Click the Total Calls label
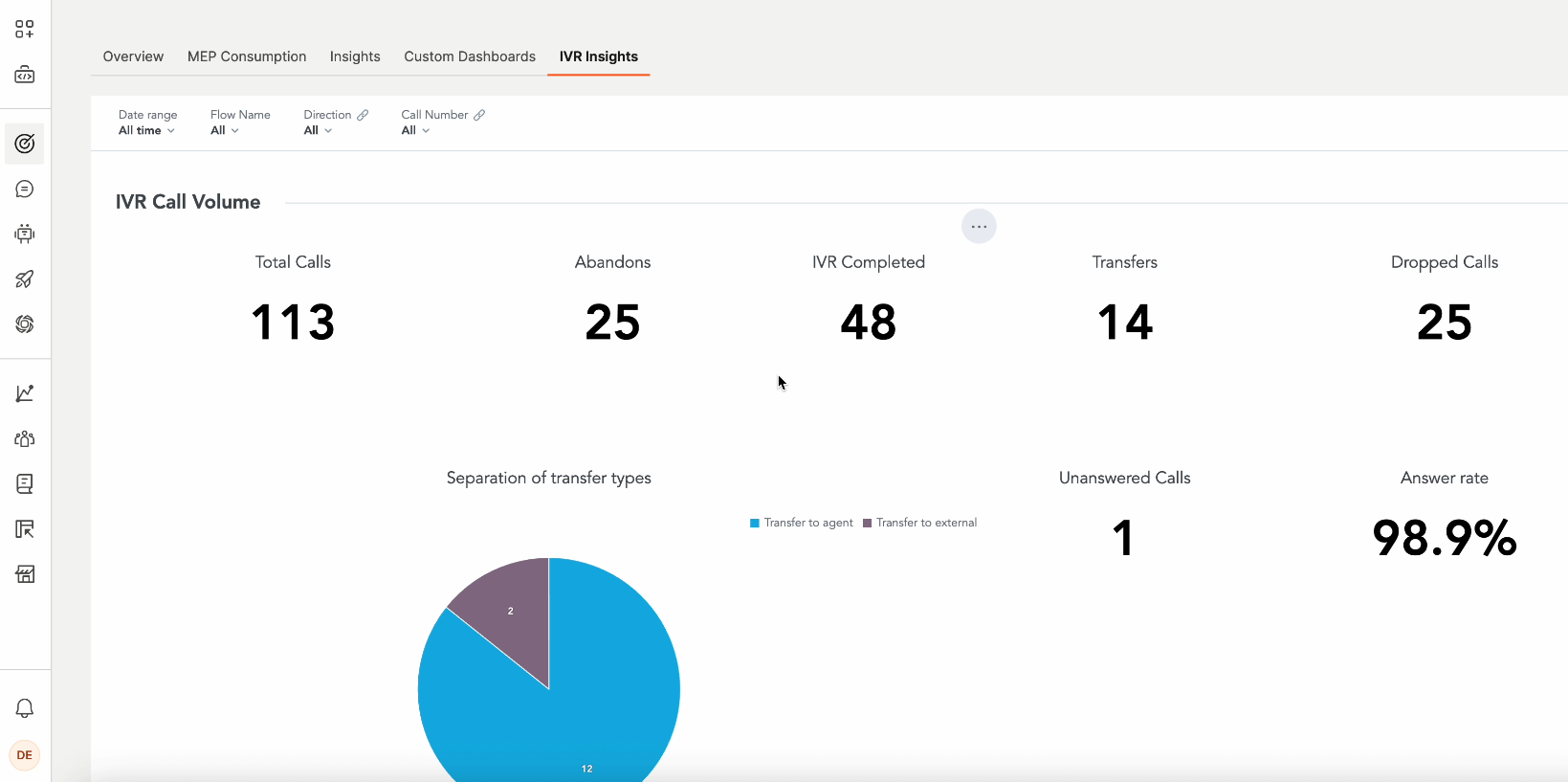The image size is (1568, 782). pyautogui.click(x=293, y=262)
